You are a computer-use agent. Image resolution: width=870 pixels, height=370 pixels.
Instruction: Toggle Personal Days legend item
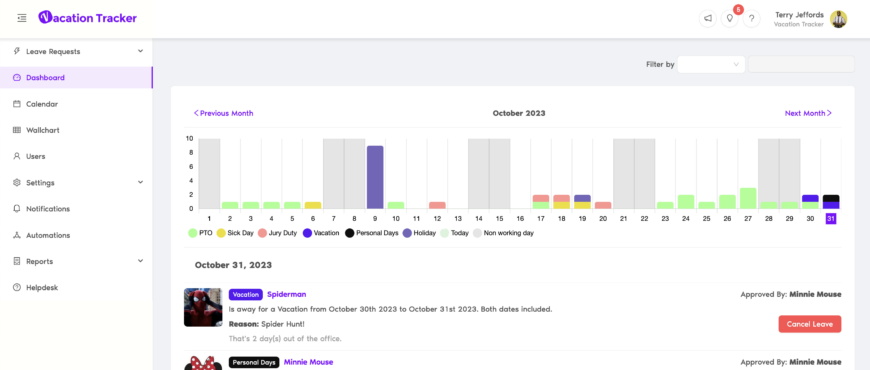point(372,233)
